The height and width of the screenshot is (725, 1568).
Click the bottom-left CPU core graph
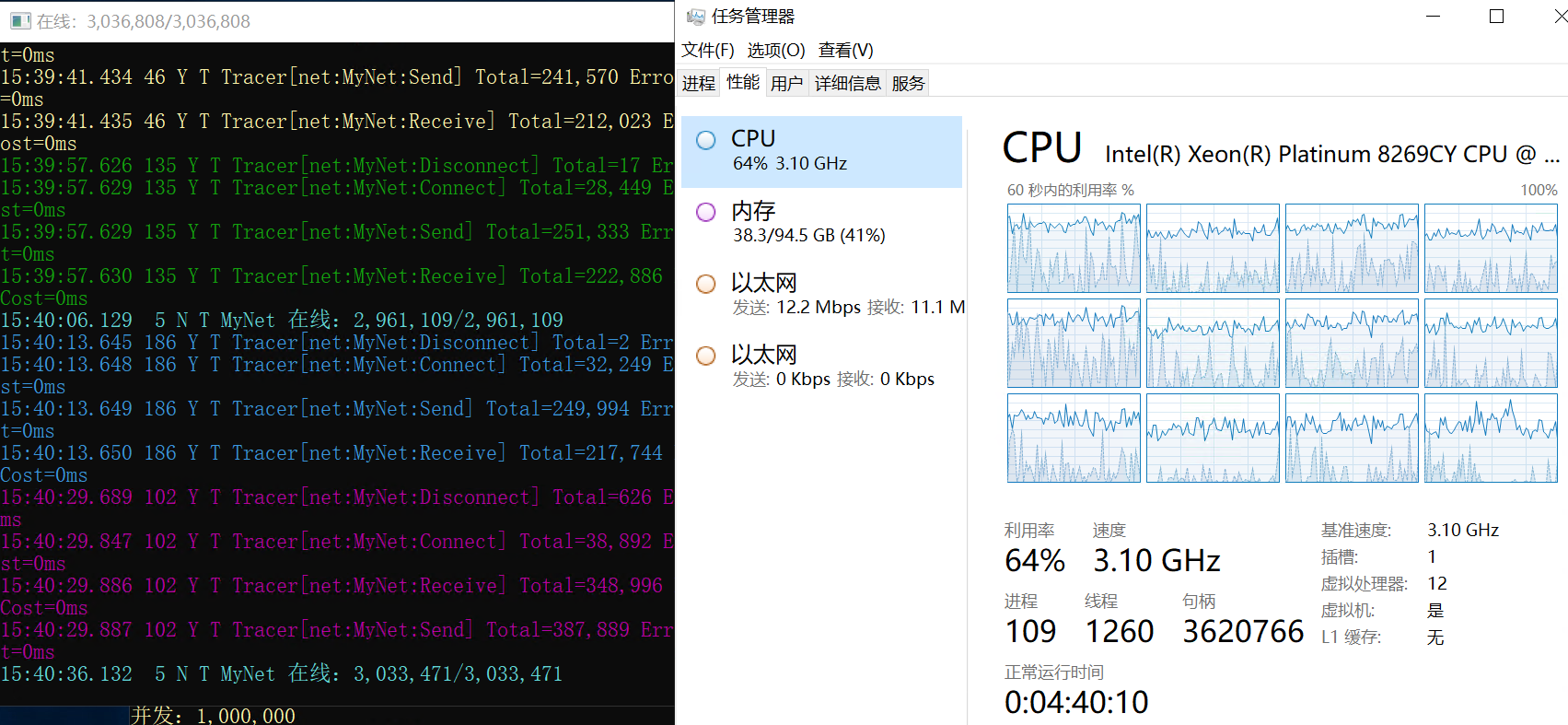click(1074, 439)
